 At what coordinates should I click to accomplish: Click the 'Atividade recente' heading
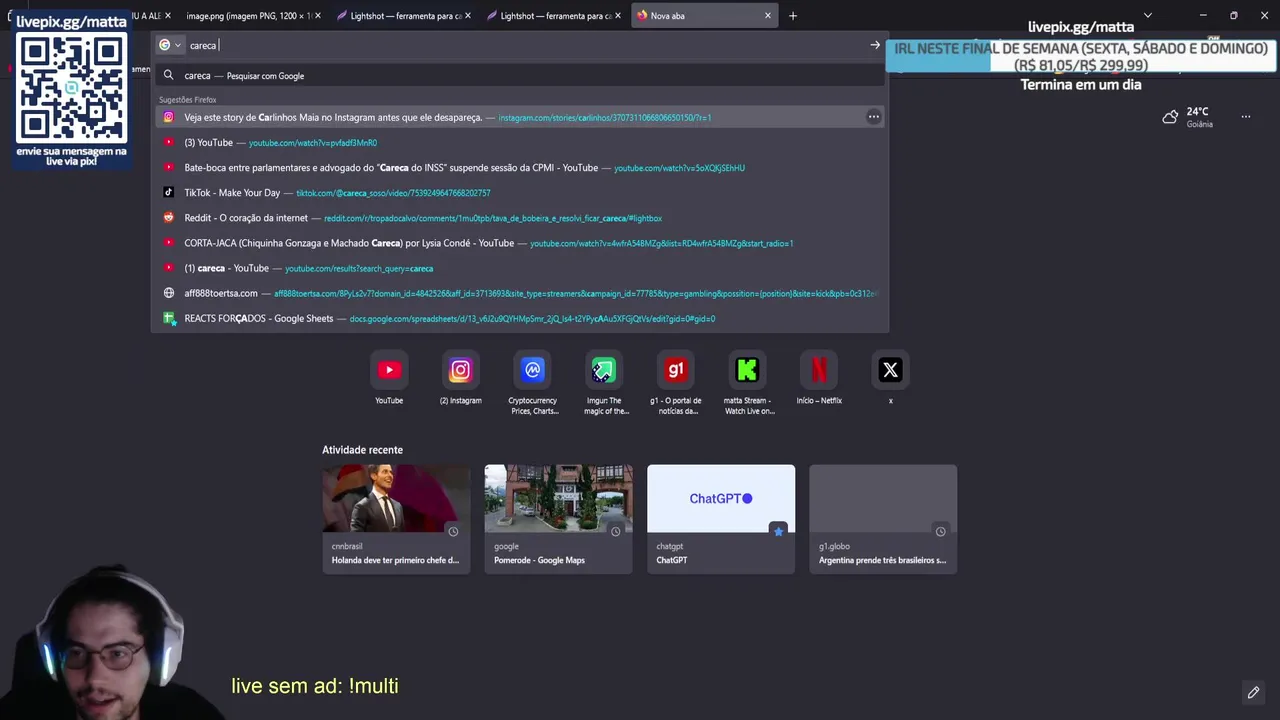coord(362,450)
